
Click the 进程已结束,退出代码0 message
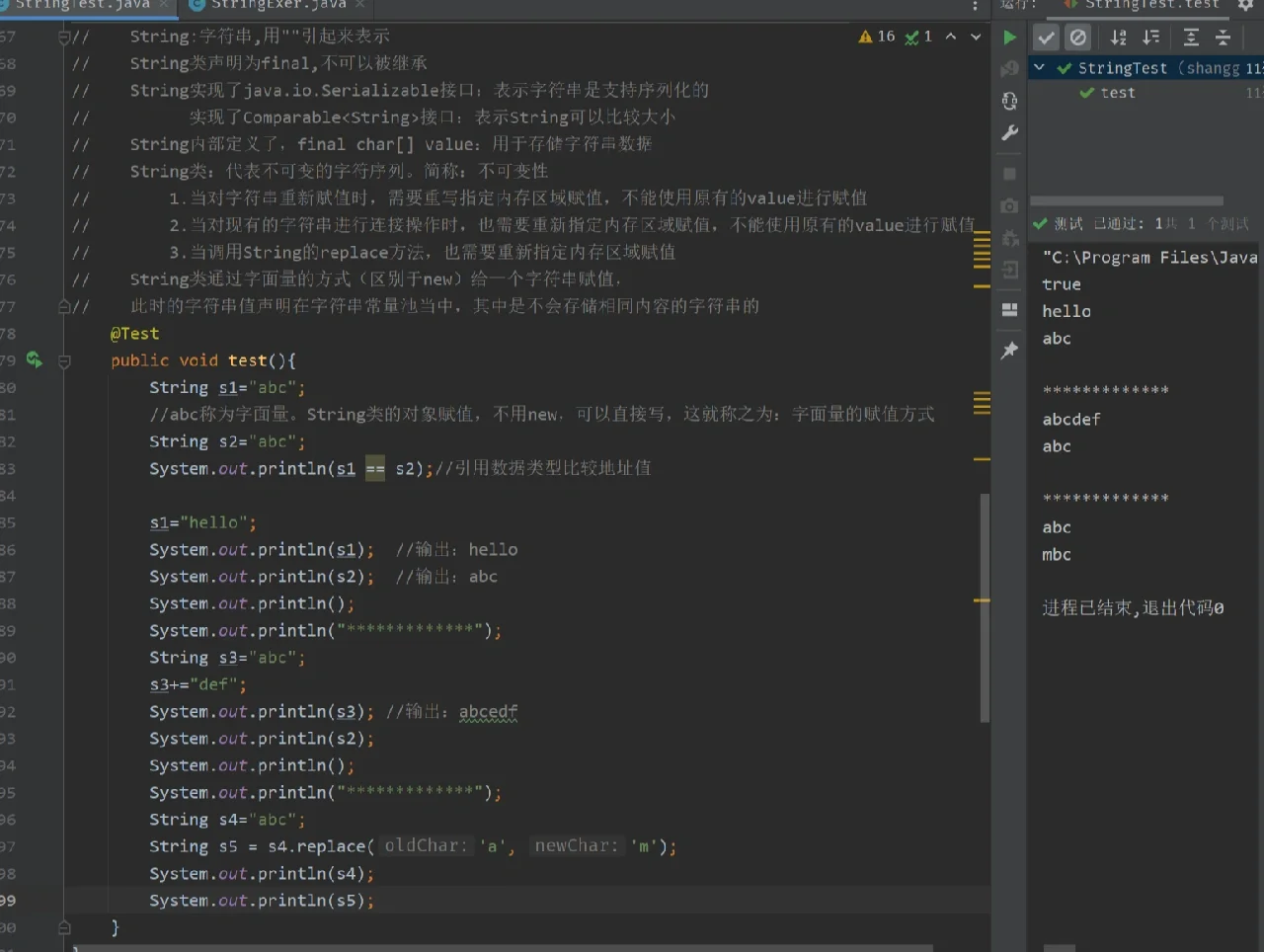coord(1133,607)
